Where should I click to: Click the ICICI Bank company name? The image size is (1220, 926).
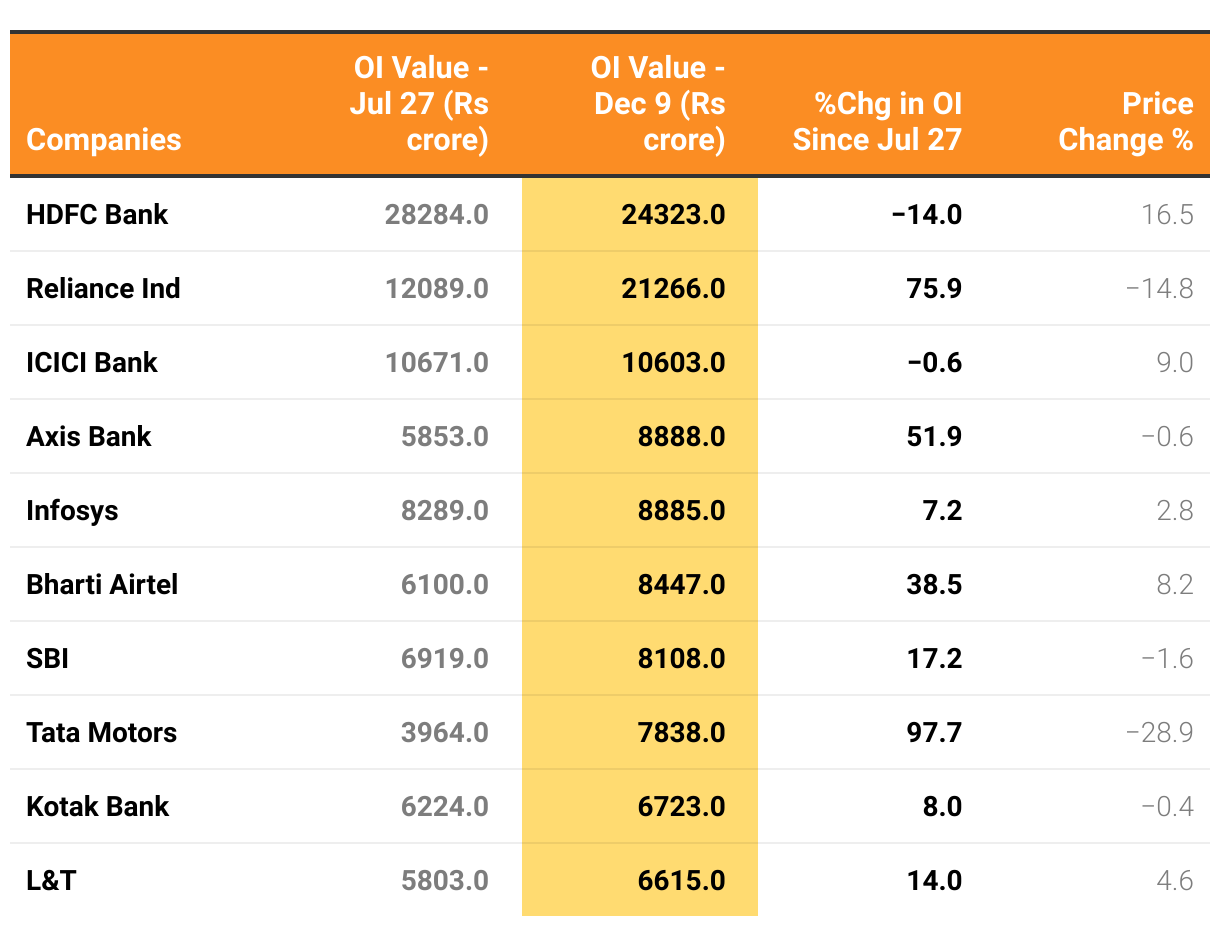pyautogui.click(x=92, y=362)
